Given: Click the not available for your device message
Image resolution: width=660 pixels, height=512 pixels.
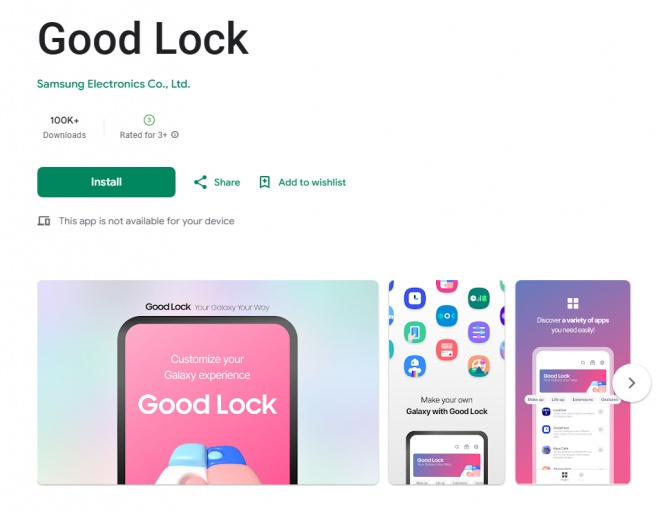Looking at the screenshot, I should pyautogui.click(x=146, y=221).
